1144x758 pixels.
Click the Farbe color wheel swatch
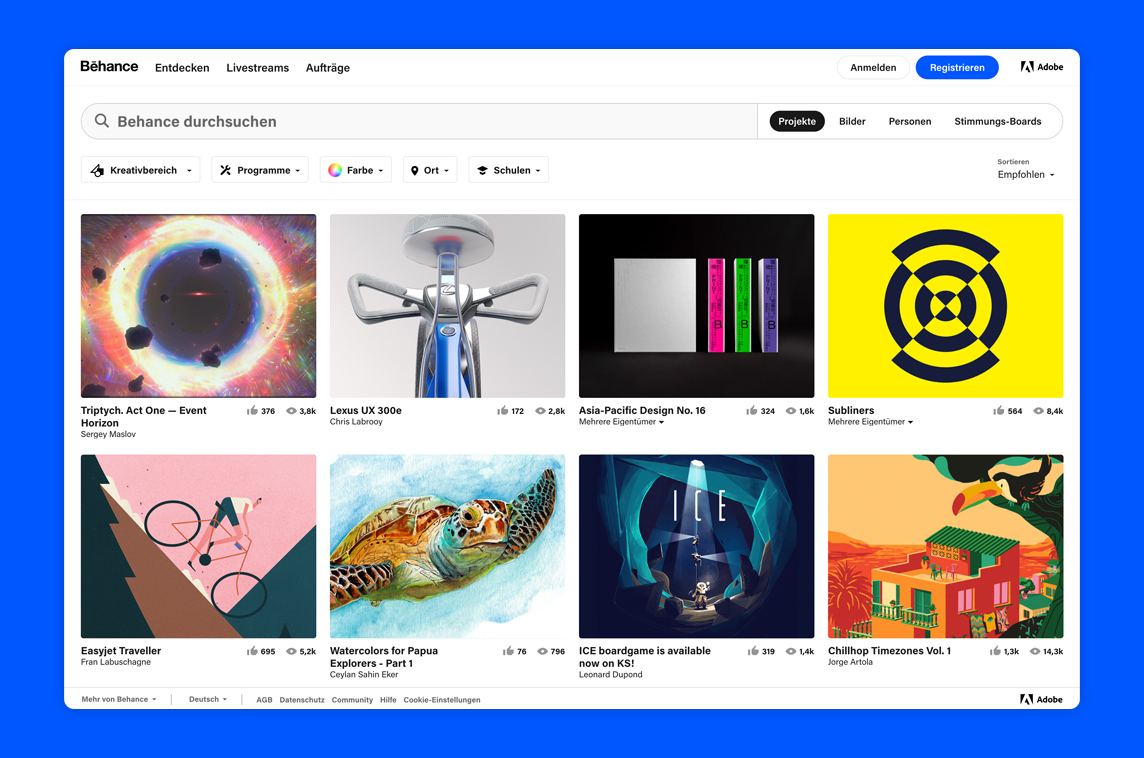tap(335, 170)
